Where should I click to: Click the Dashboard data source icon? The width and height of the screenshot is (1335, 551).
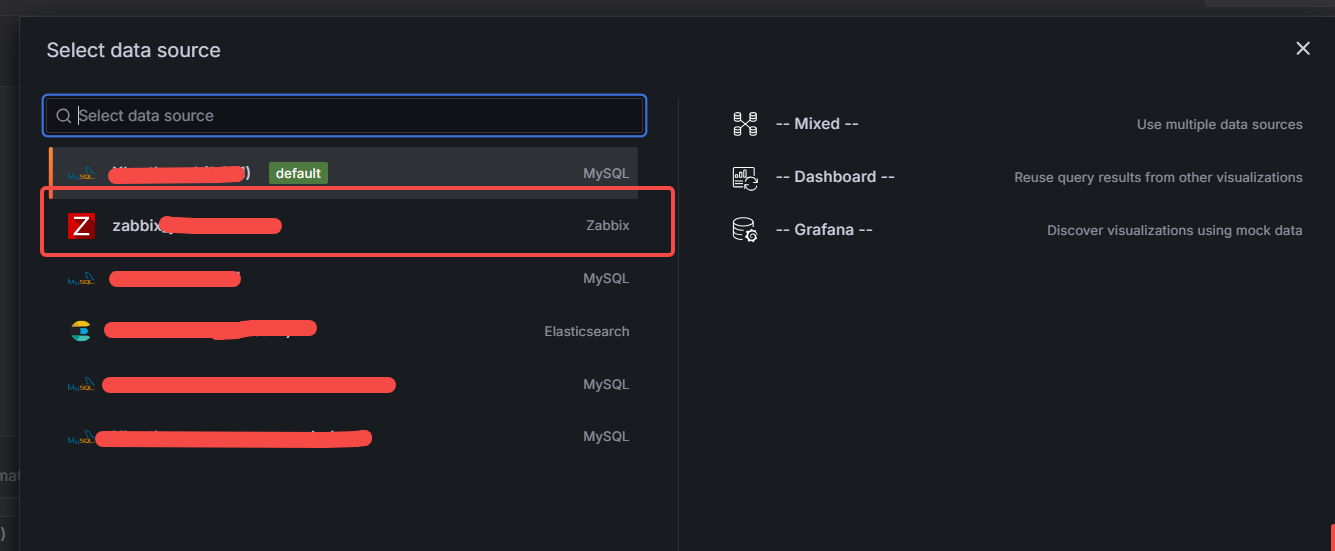point(745,178)
